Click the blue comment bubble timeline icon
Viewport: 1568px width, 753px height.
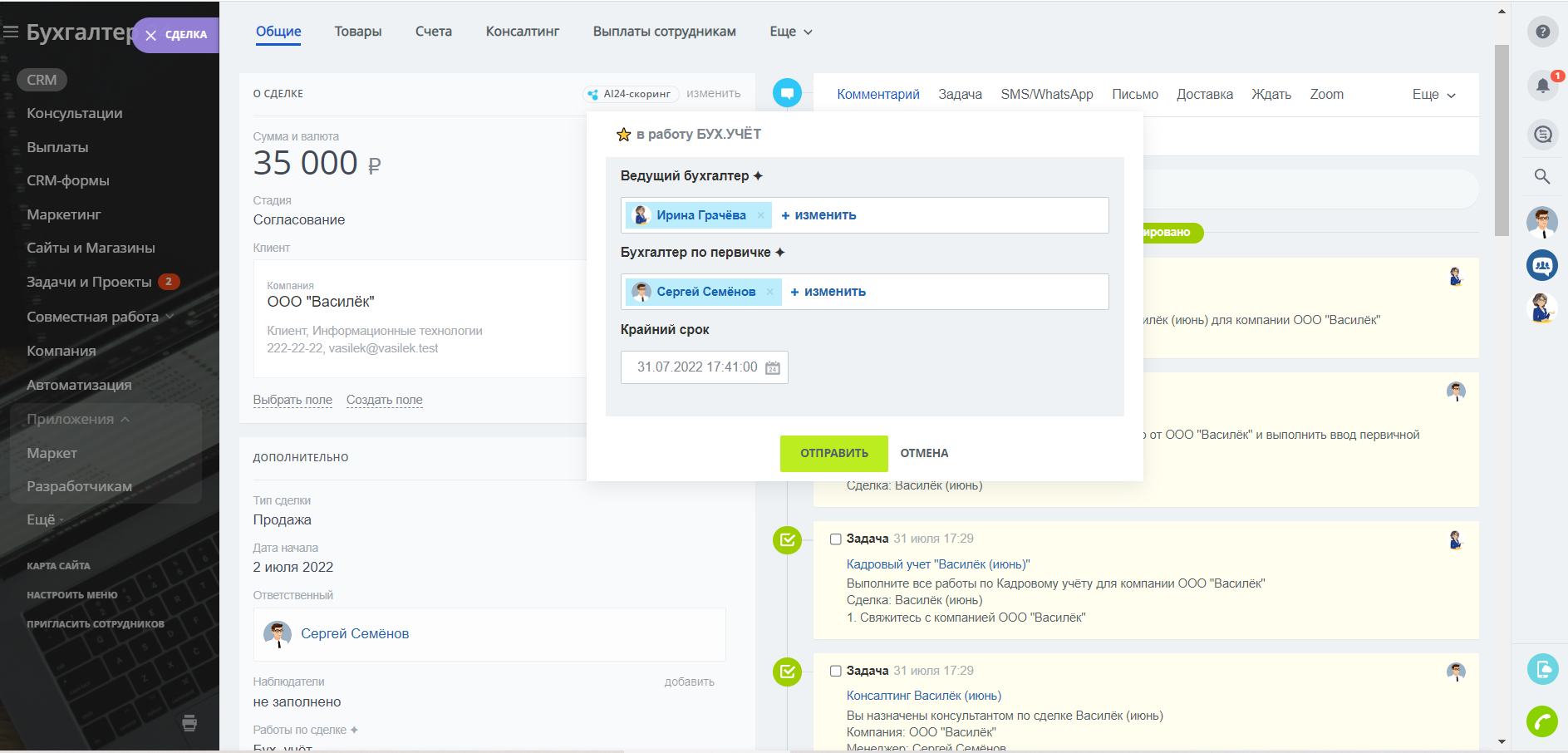(x=787, y=92)
